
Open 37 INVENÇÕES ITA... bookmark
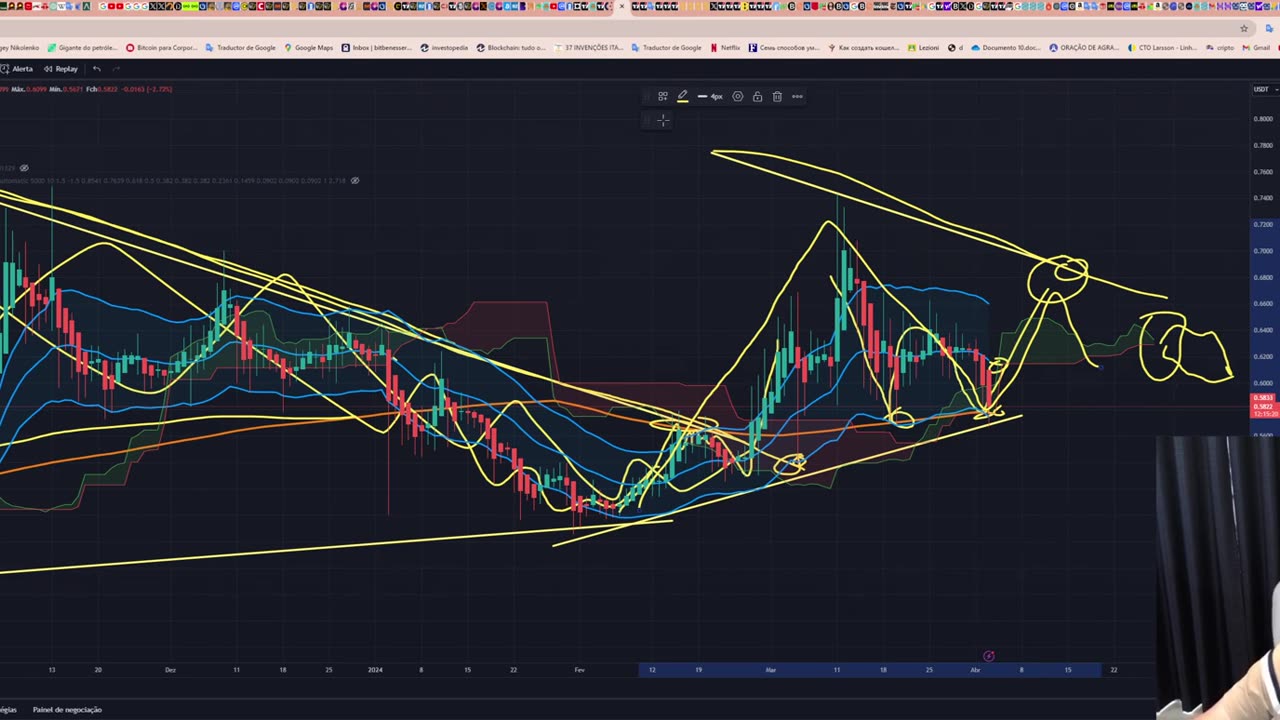[587, 48]
